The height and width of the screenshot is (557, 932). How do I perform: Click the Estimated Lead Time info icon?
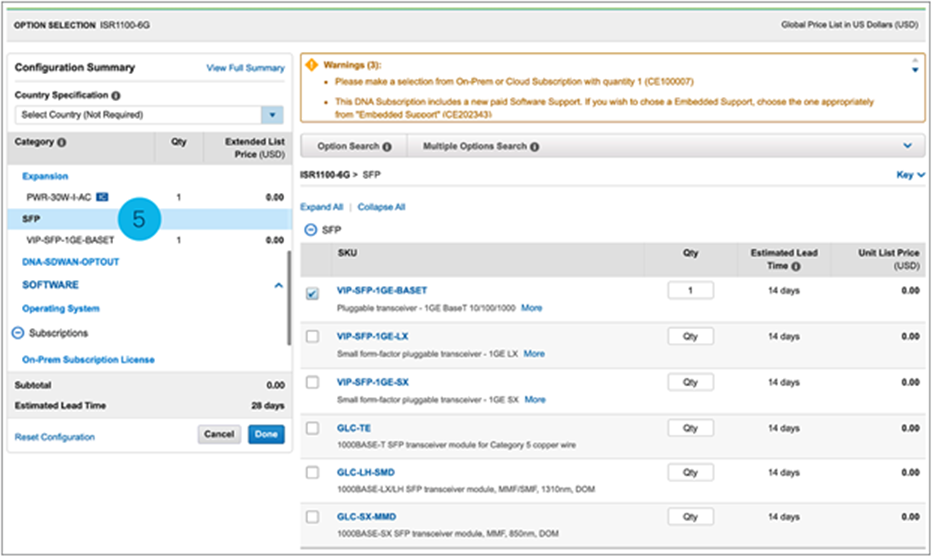tap(796, 266)
